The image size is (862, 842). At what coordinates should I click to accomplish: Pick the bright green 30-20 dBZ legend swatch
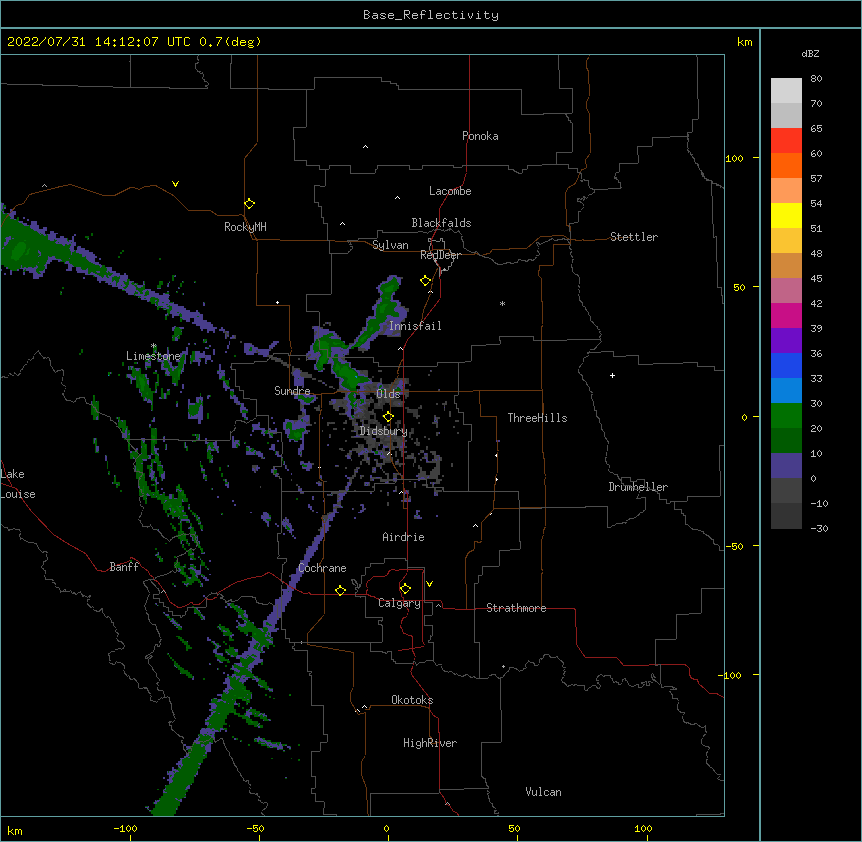coord(786,416)
